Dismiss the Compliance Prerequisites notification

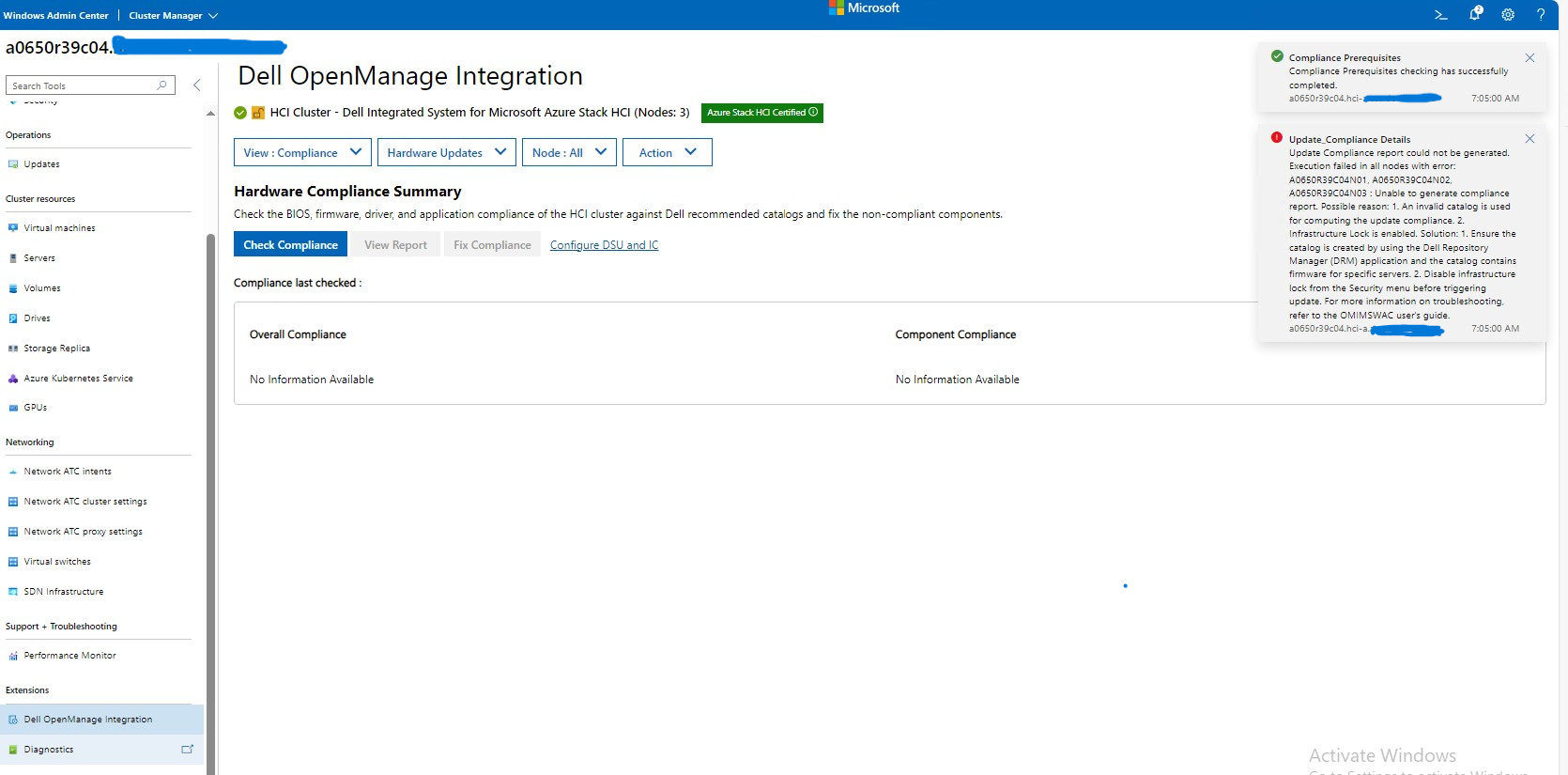pyautogui.click(x=1530, y=58)
